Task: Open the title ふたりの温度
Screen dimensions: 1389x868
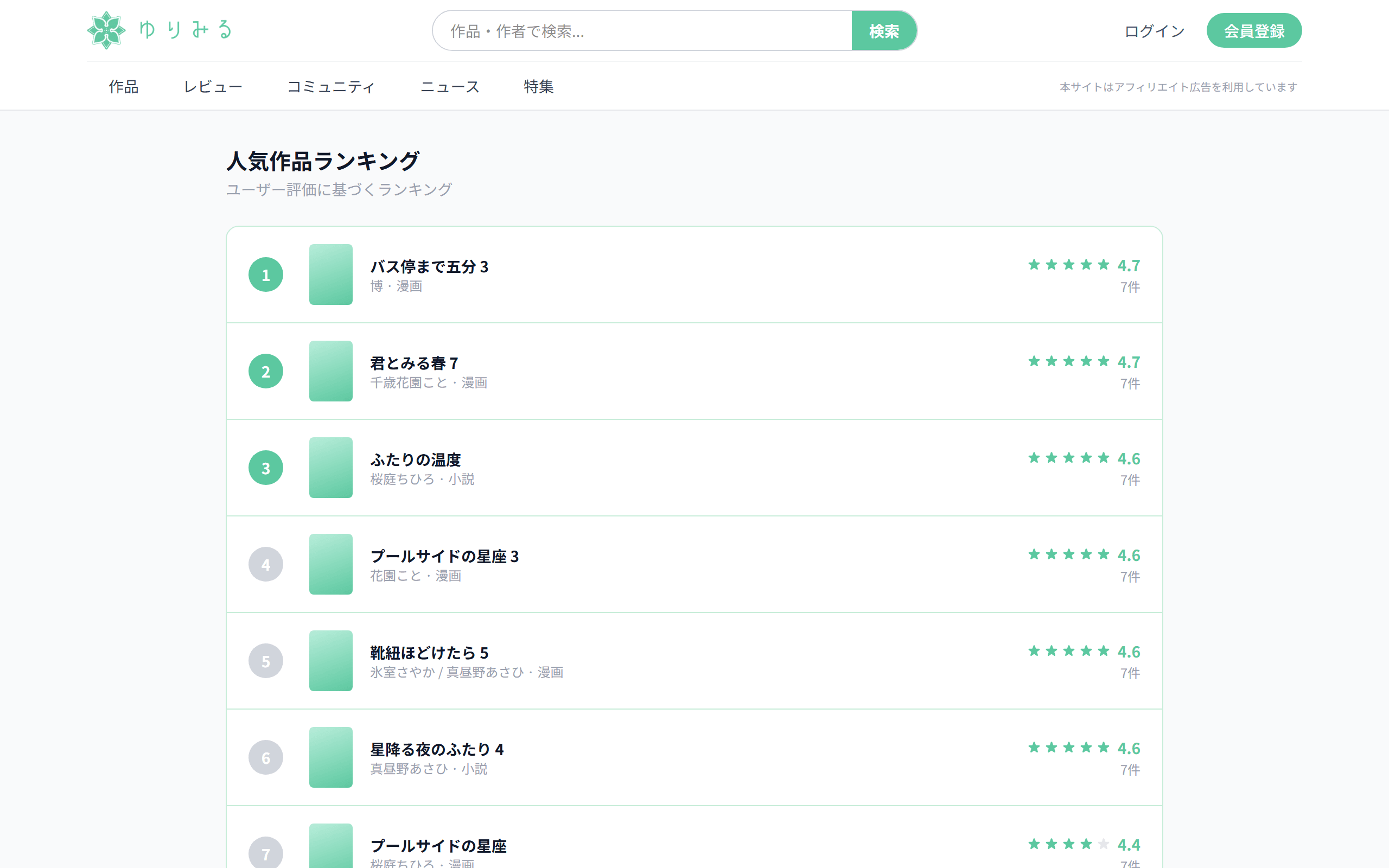Action: pyautogui.click(x=416, y=460)
